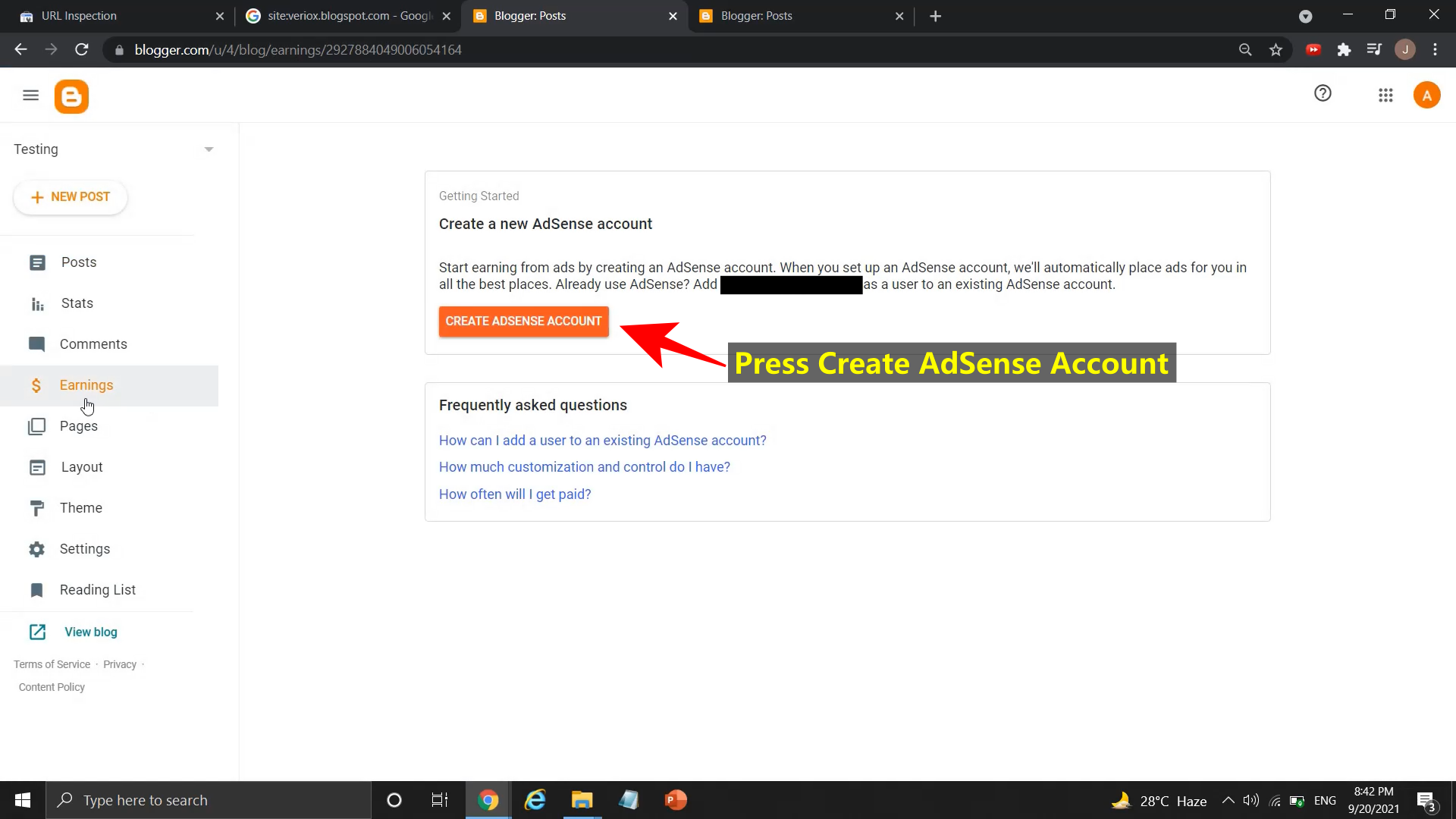
Task: Switch ENG input language indicator
Action: (x=1325, y=800)
